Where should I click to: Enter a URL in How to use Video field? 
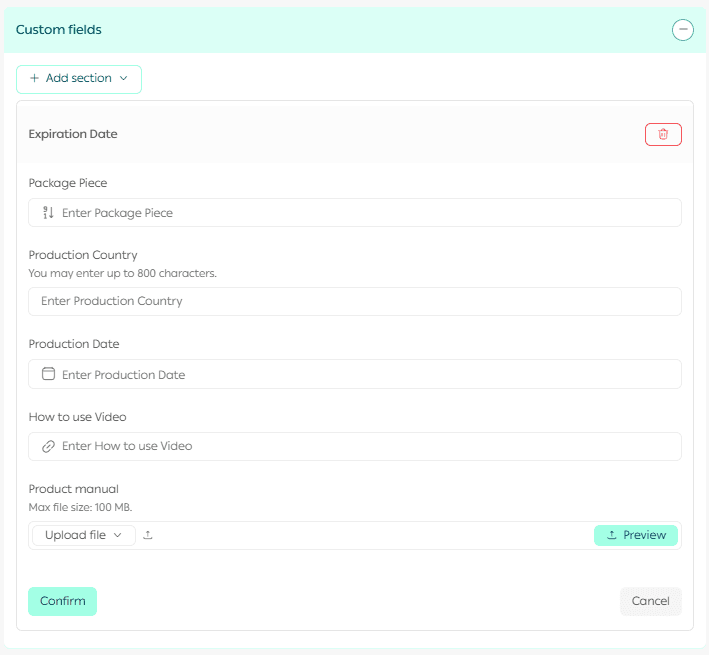pyautogui.click(x=360, y=446)
